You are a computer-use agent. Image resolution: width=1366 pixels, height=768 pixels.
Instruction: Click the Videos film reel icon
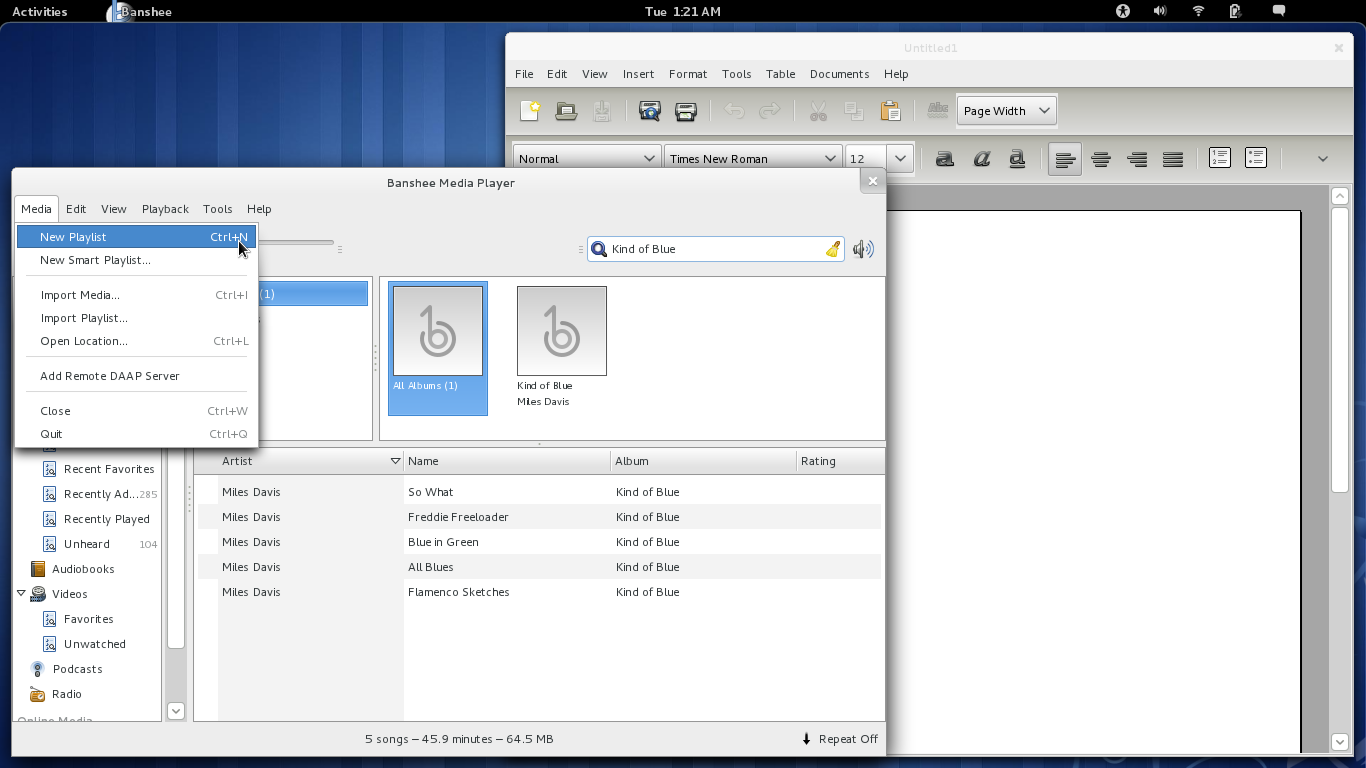38,594
